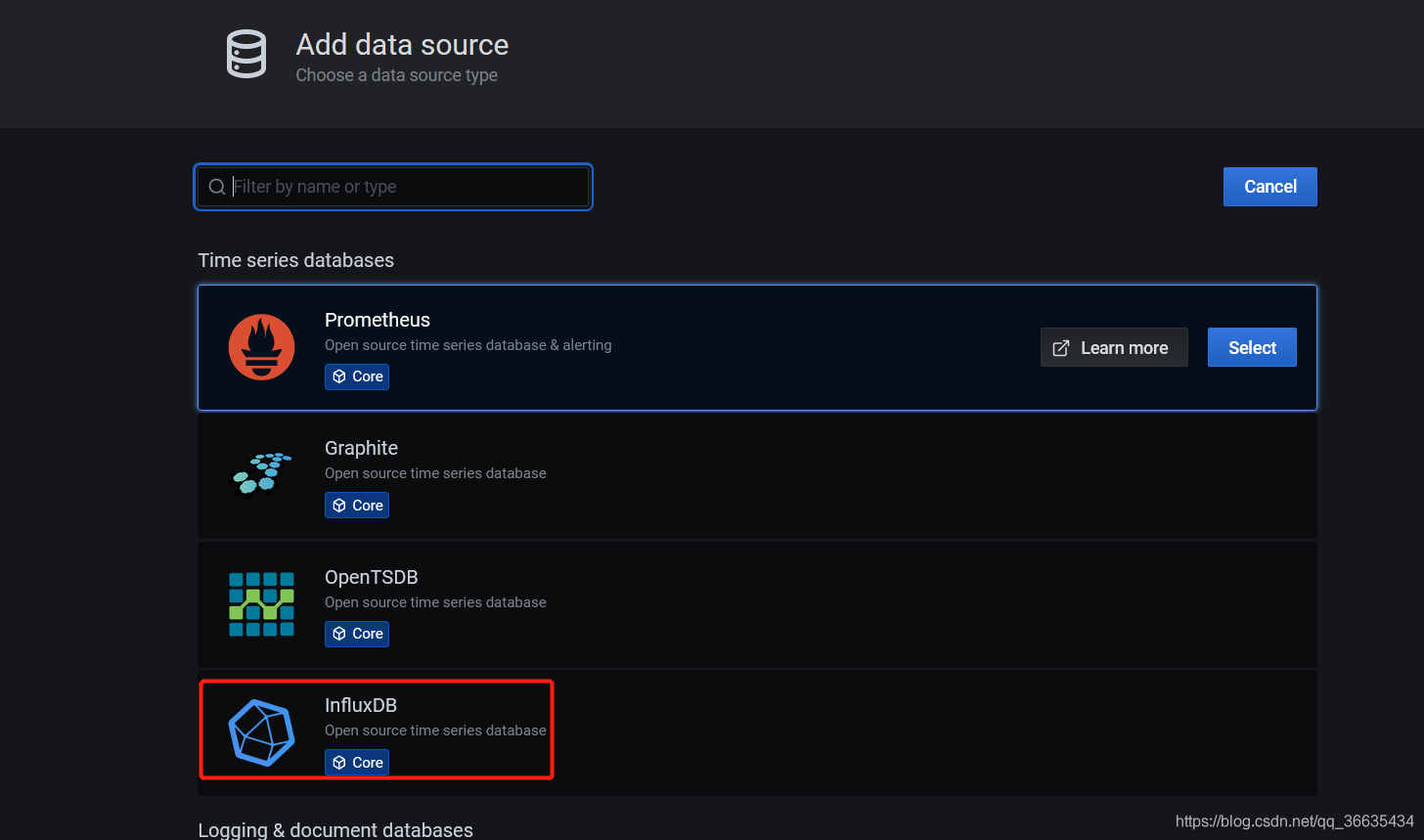The image size is (1424, 840).
Task: Click the Time series databases heading
Action: point(296,260)
